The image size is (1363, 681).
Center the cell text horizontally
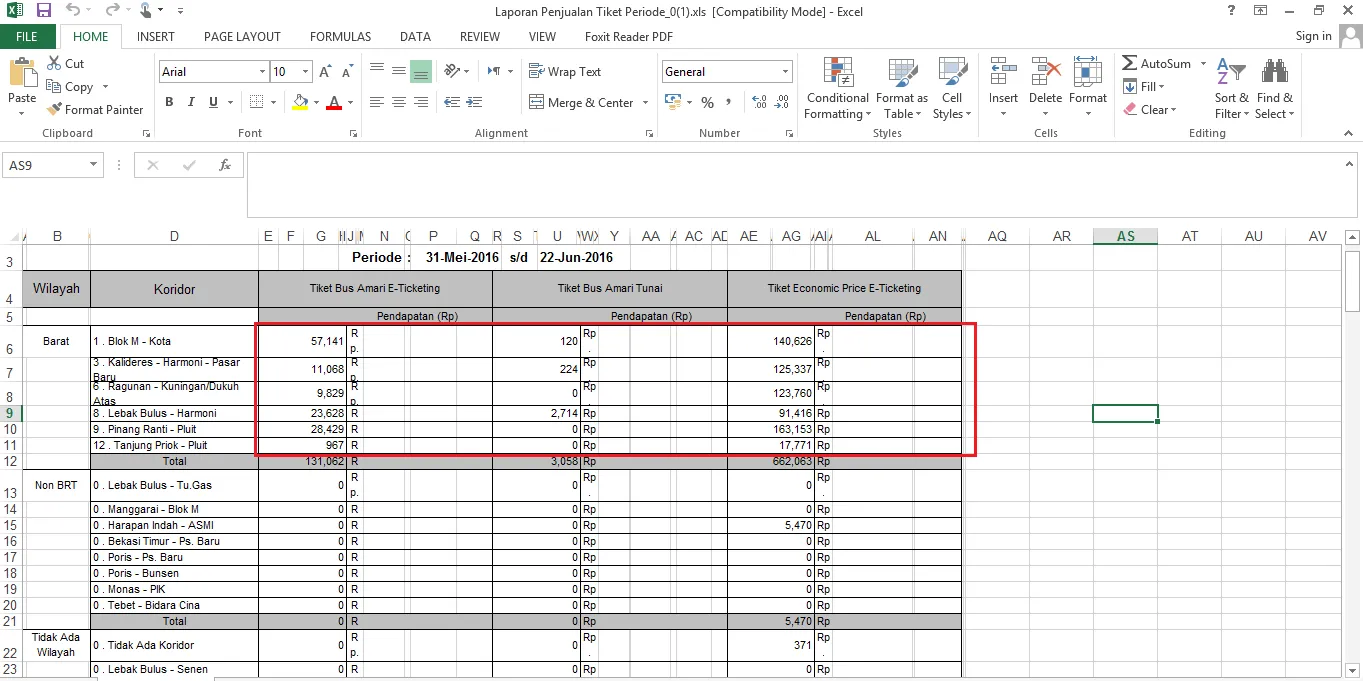click(x=399, y=102)
